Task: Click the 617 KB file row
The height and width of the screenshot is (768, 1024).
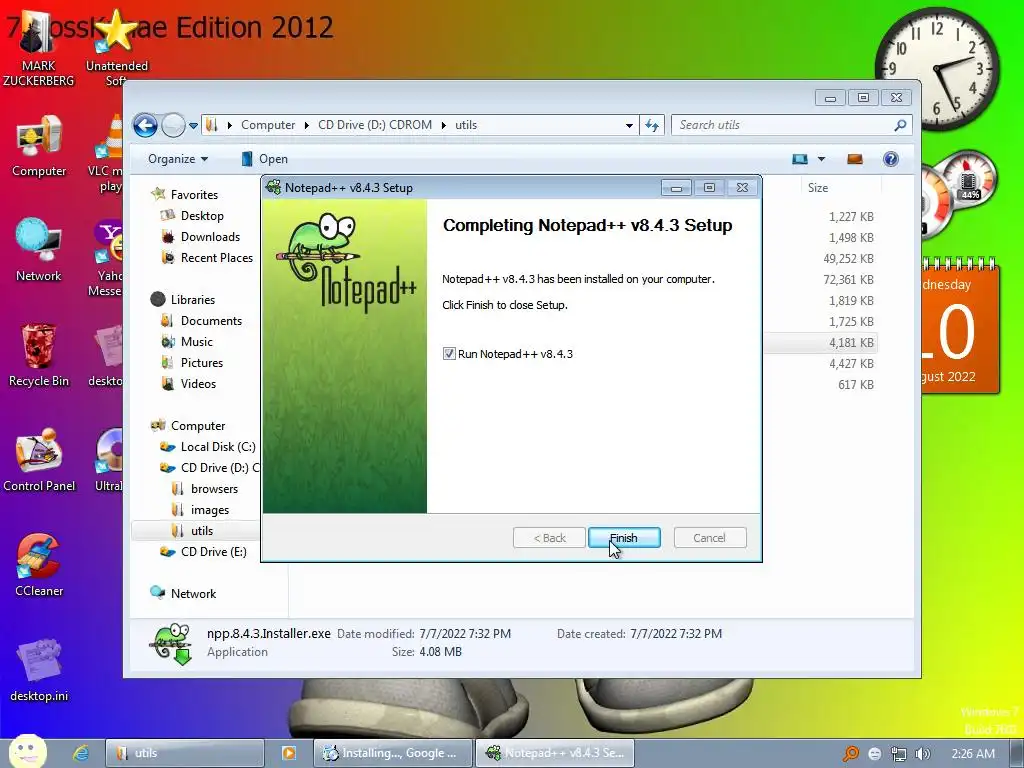Action: pyautogui.click(x=820, y=385)
